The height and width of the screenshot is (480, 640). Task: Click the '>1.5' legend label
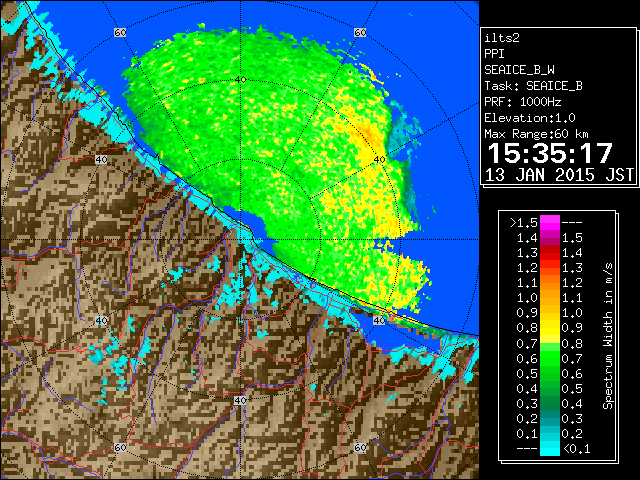tap(523, 223)
